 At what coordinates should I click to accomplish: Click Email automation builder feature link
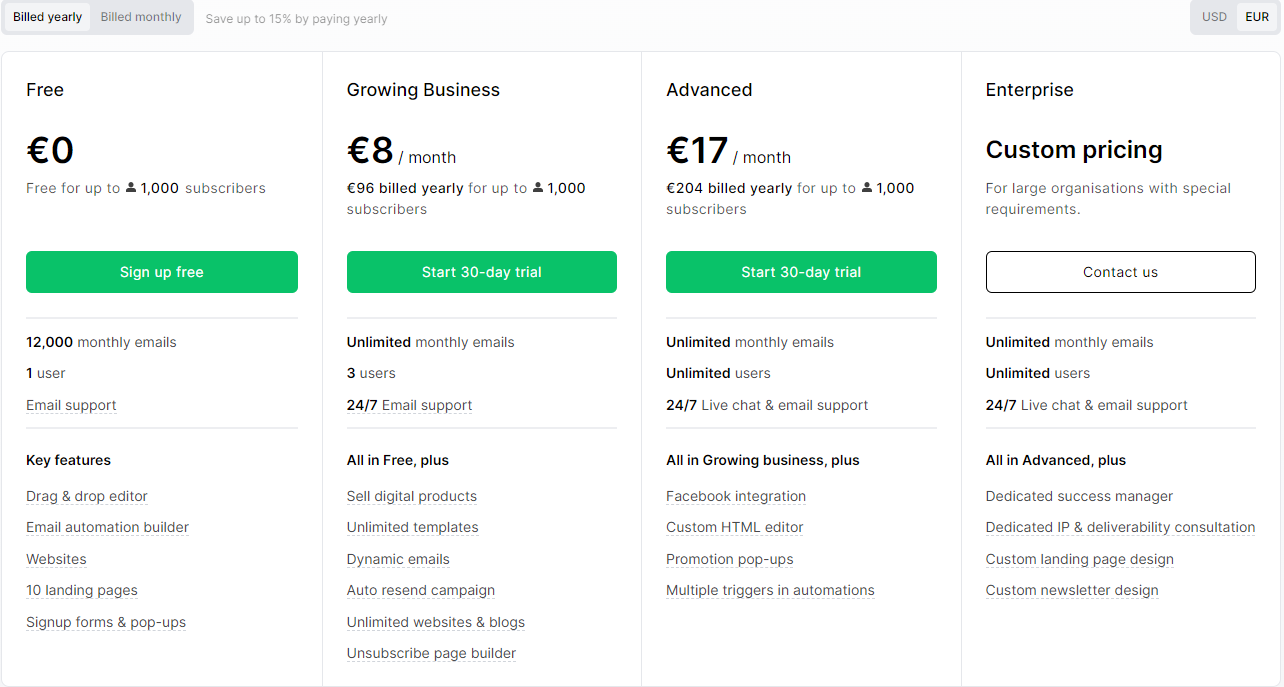click(107, 527)
